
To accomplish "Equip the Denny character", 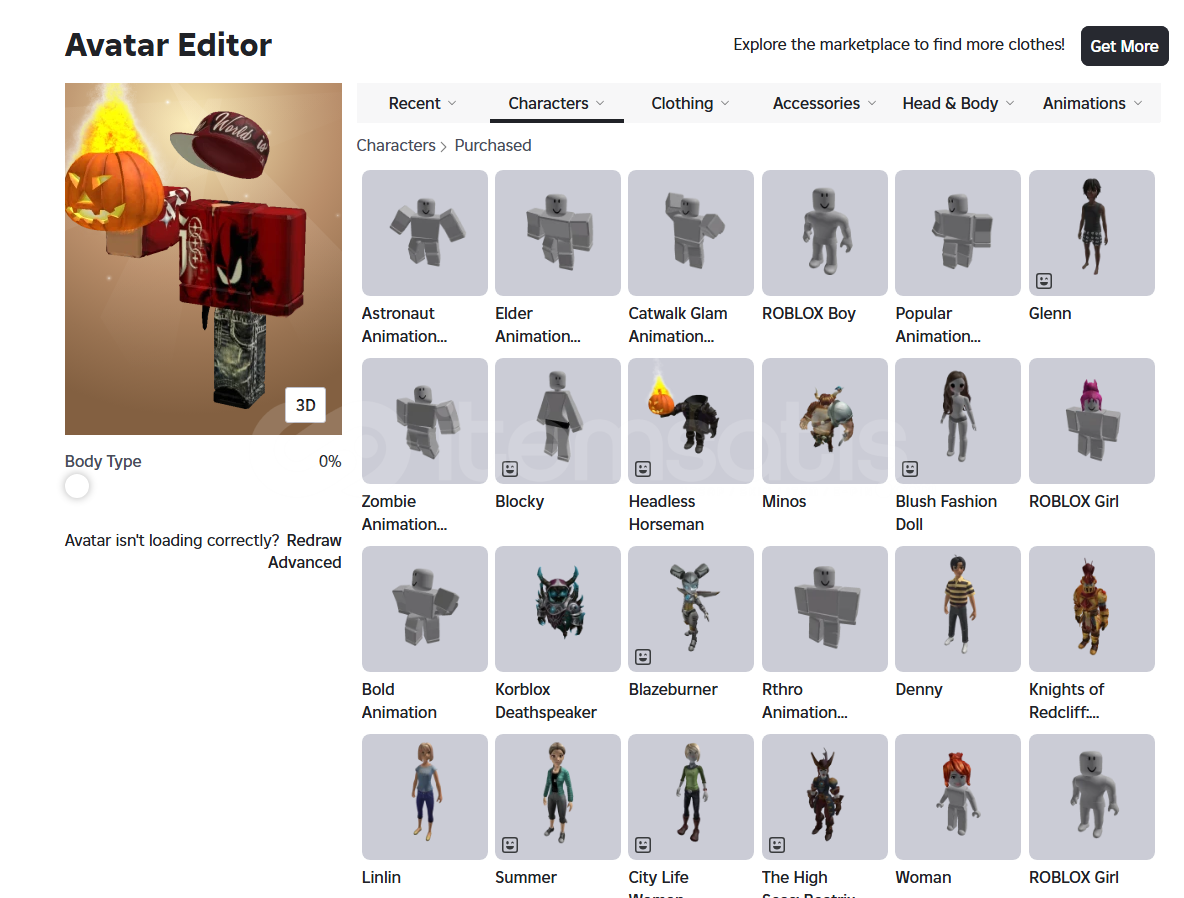I will point(958,609).
